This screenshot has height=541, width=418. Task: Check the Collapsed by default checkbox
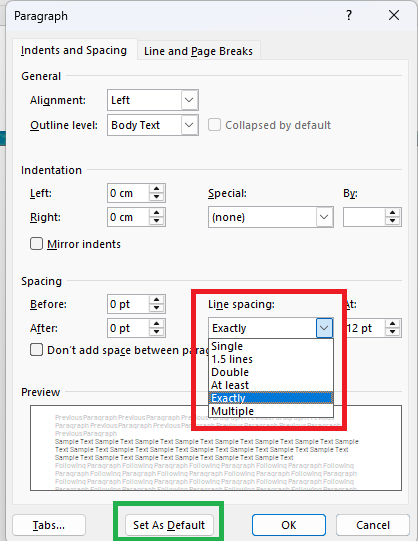click(214, 125)
